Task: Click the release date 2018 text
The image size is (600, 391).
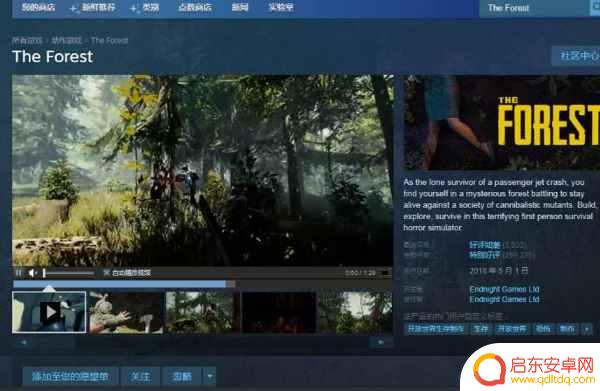Action: pyautogui.click(x=499, y=271)
